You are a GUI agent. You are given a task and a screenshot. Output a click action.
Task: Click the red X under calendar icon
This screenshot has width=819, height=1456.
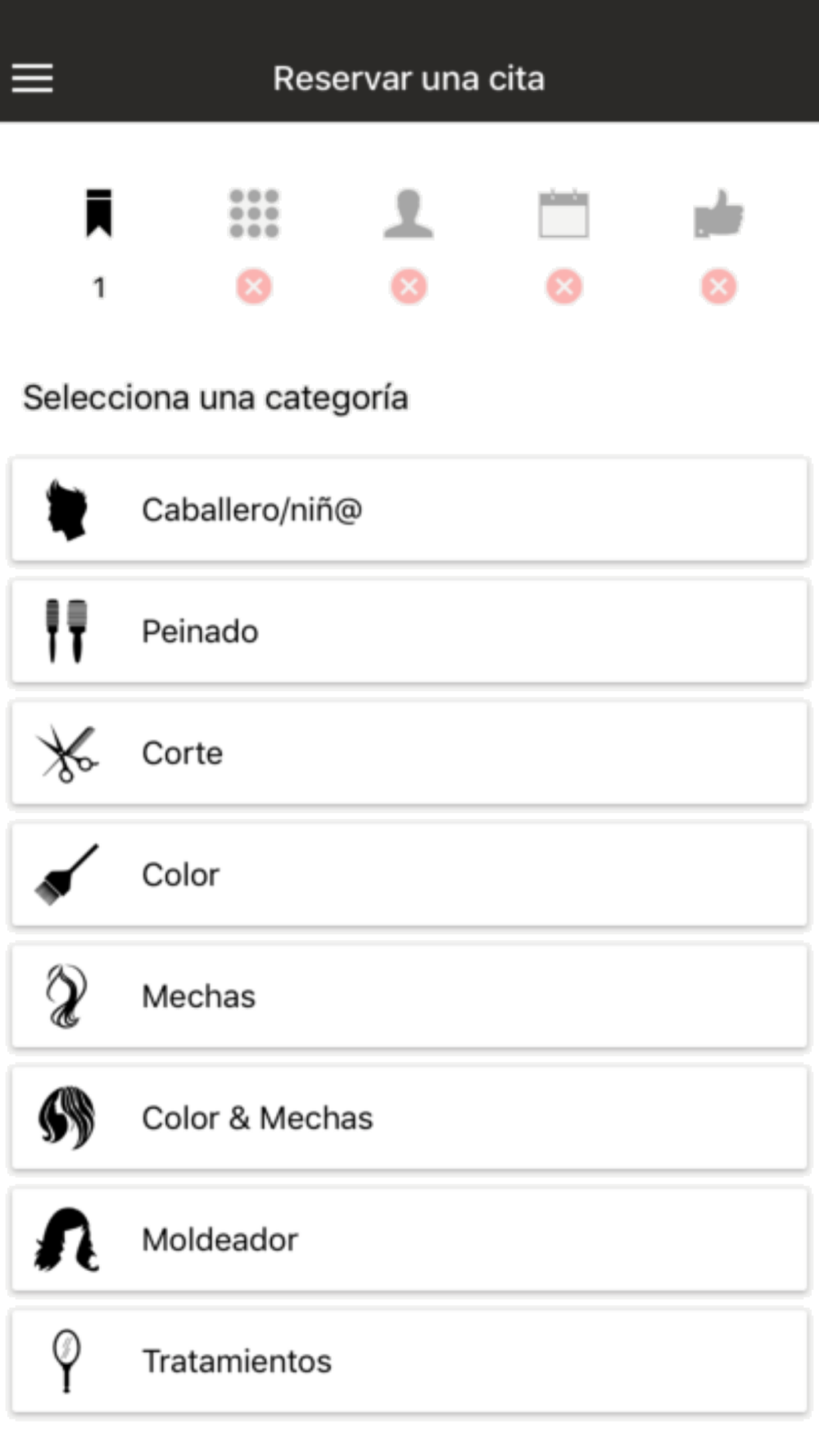point(563,287)
